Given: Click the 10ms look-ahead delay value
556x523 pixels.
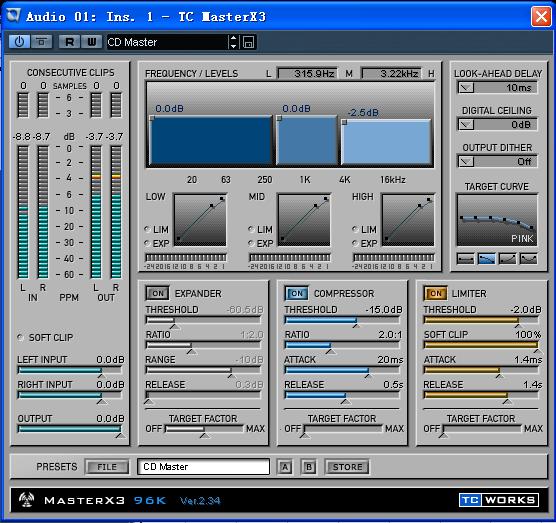Looking at the screenshot, I should click(x=519, y=88).
